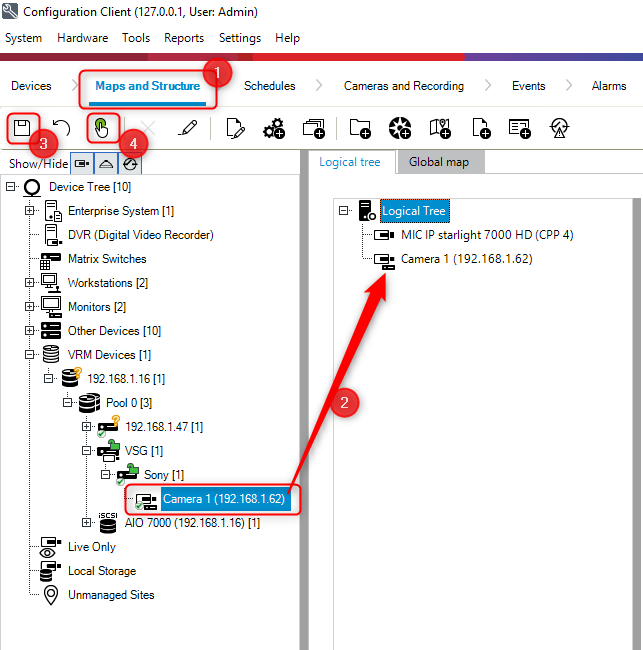Toggle the input Show/Hide filter button
Screen dimensions: 643x650
(x=130, y=164)
